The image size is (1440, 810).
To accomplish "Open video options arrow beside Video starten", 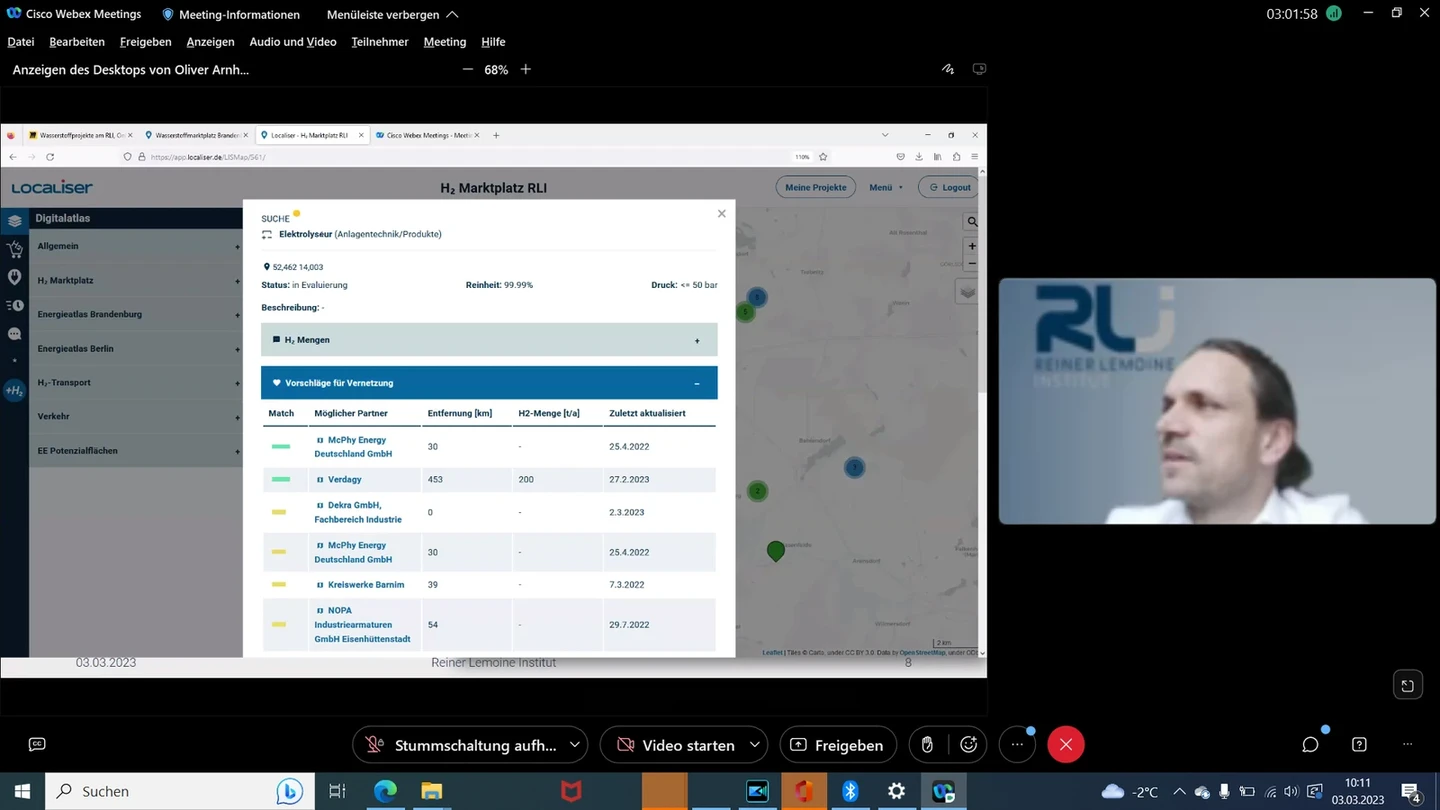I will pos(755,745).
